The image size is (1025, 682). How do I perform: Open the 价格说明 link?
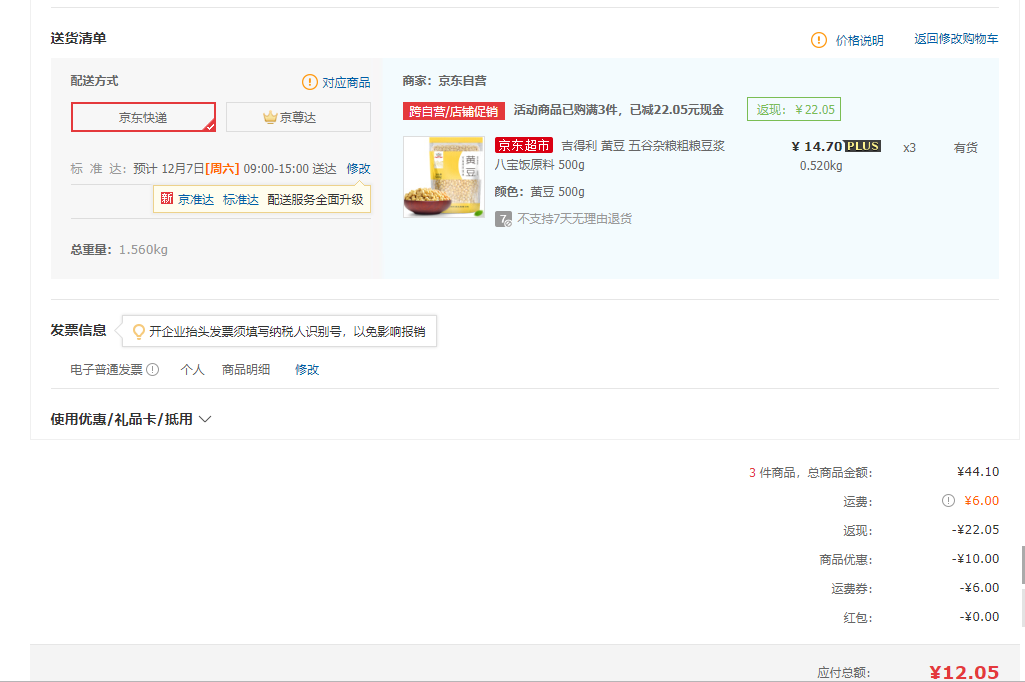(x=860, y=41)
